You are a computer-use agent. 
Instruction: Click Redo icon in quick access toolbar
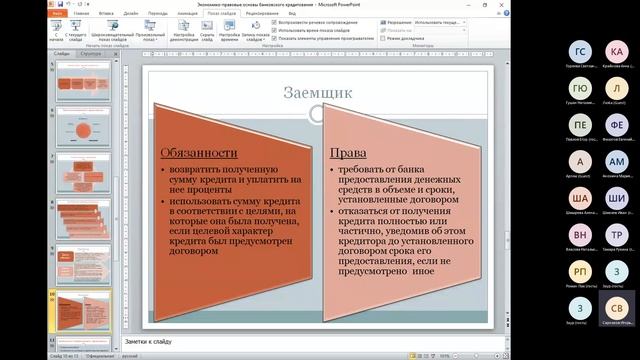tap(80, 4)
